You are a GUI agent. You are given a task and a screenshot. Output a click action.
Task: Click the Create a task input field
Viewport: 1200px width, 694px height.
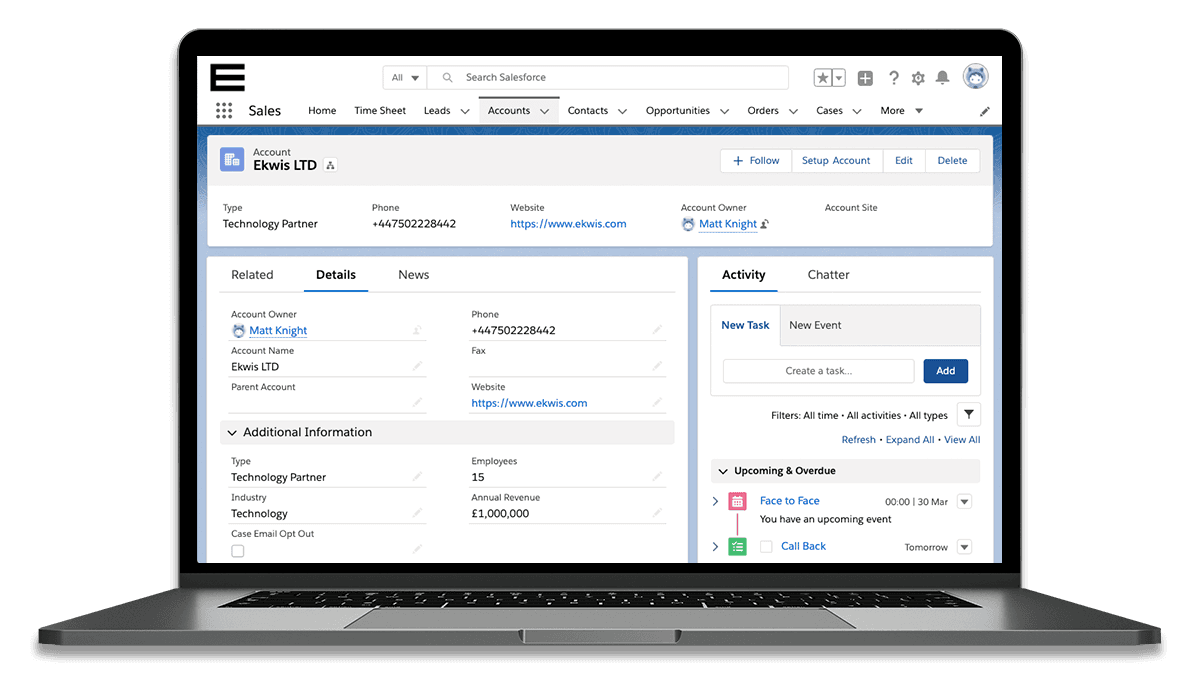coord(818,371)
